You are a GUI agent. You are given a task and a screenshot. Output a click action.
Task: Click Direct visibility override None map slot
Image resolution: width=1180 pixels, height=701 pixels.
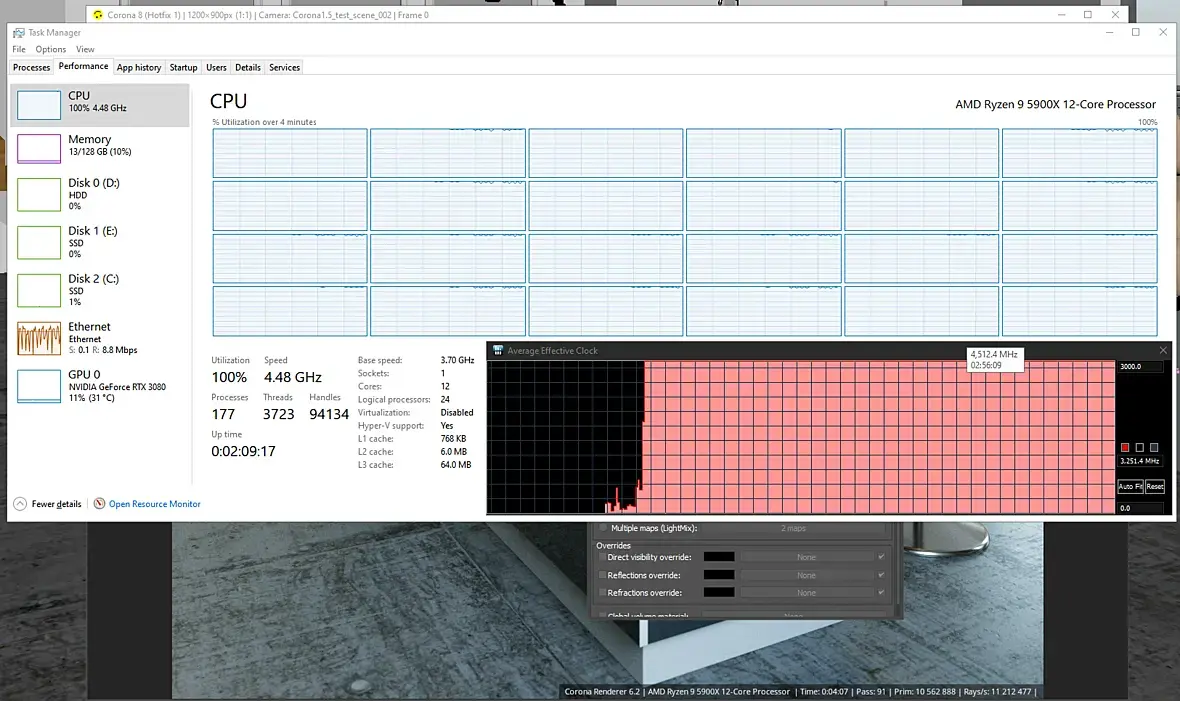807,557
